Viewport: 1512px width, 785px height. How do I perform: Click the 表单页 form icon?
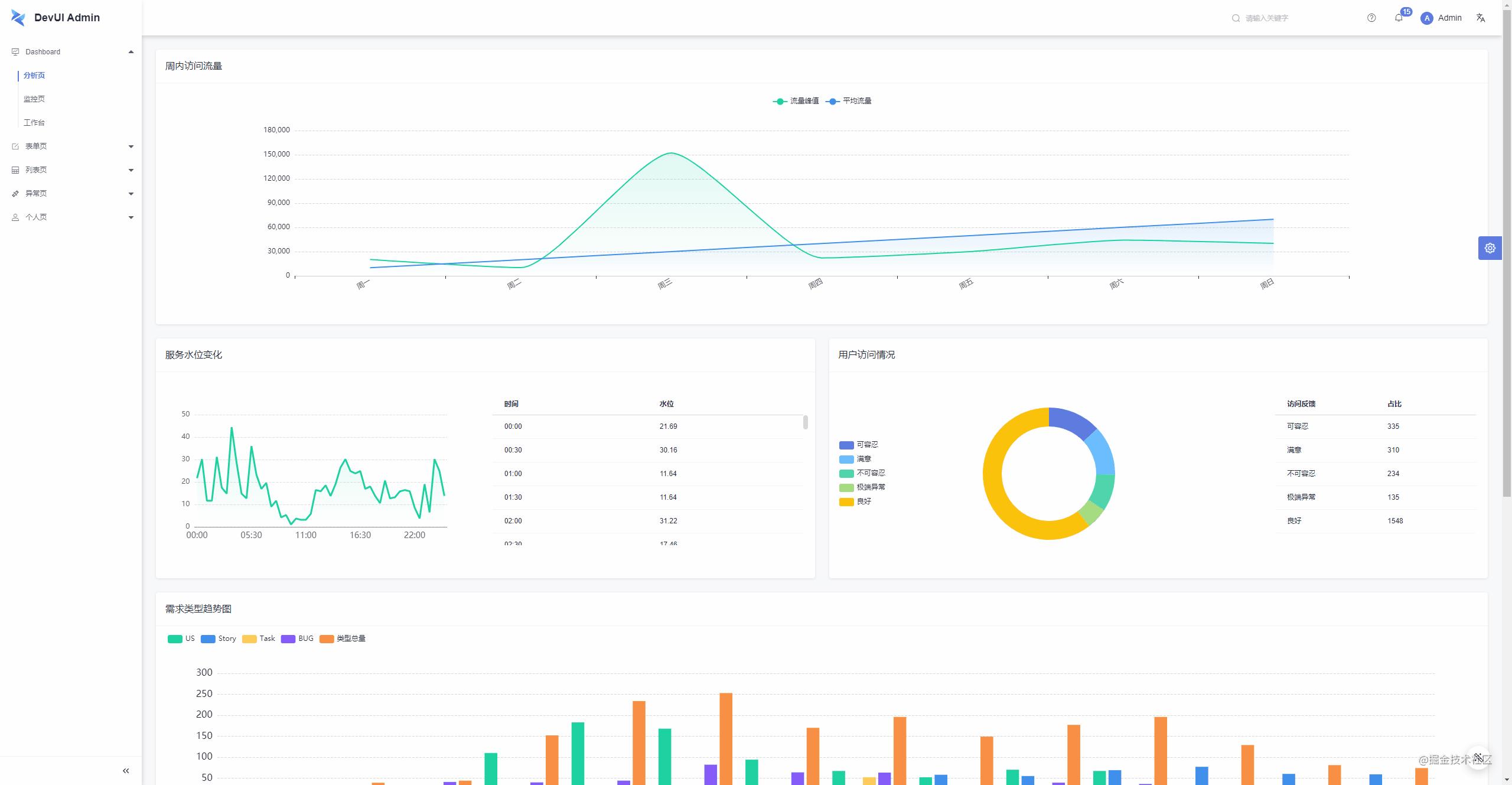[15, 146]
